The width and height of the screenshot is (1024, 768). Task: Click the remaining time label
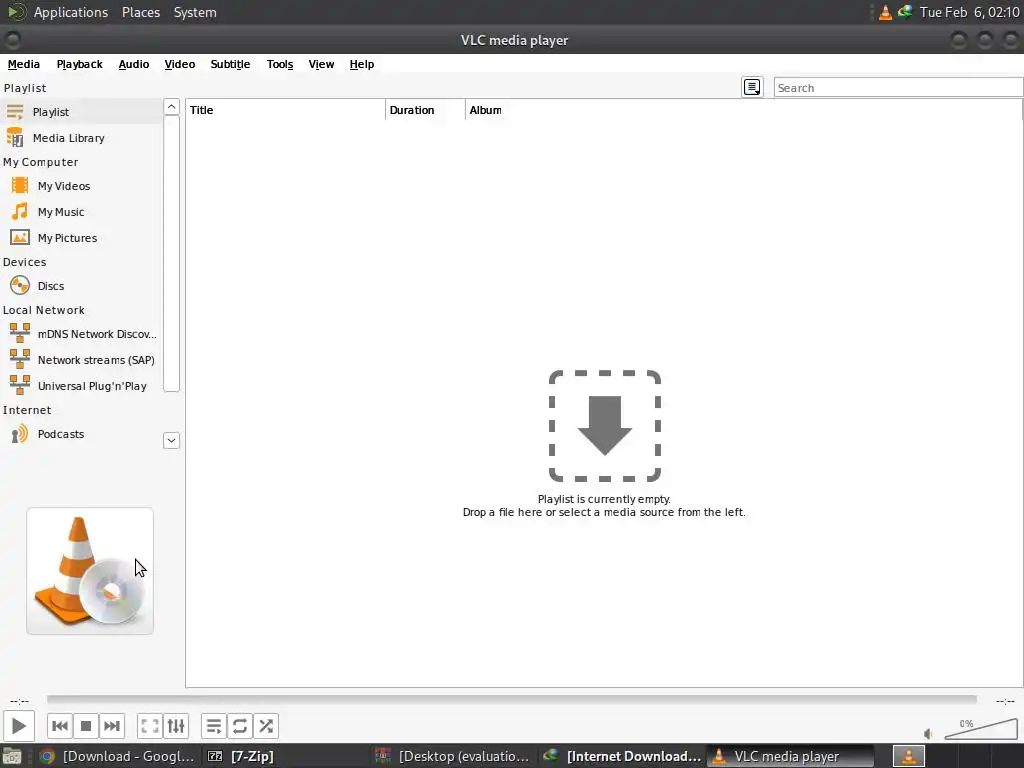(x=1005, y=701)
